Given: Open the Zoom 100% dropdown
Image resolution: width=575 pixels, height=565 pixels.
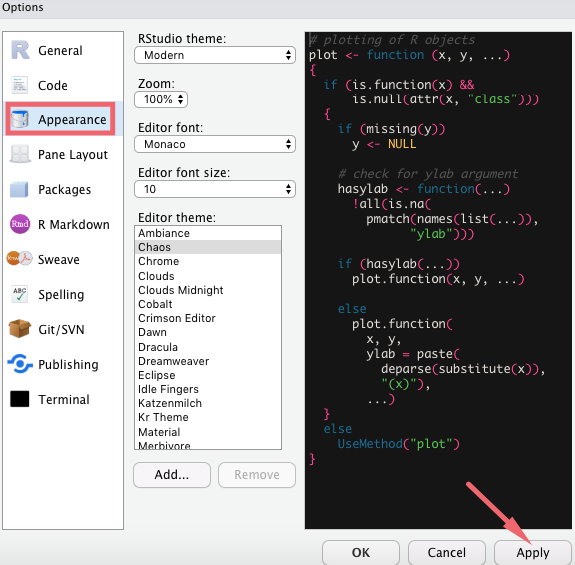Looking at the screenshot, I should pyautogui.click(x=161, y=99).
